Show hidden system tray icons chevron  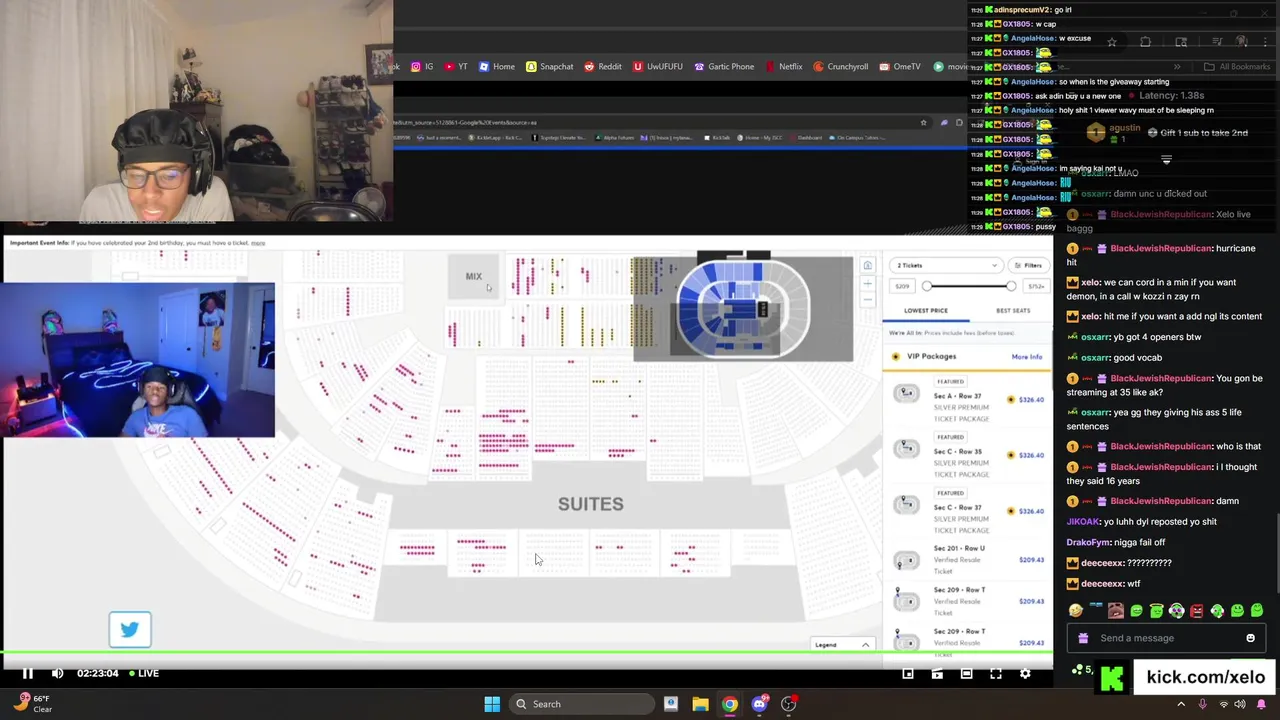click(1181, 704)
